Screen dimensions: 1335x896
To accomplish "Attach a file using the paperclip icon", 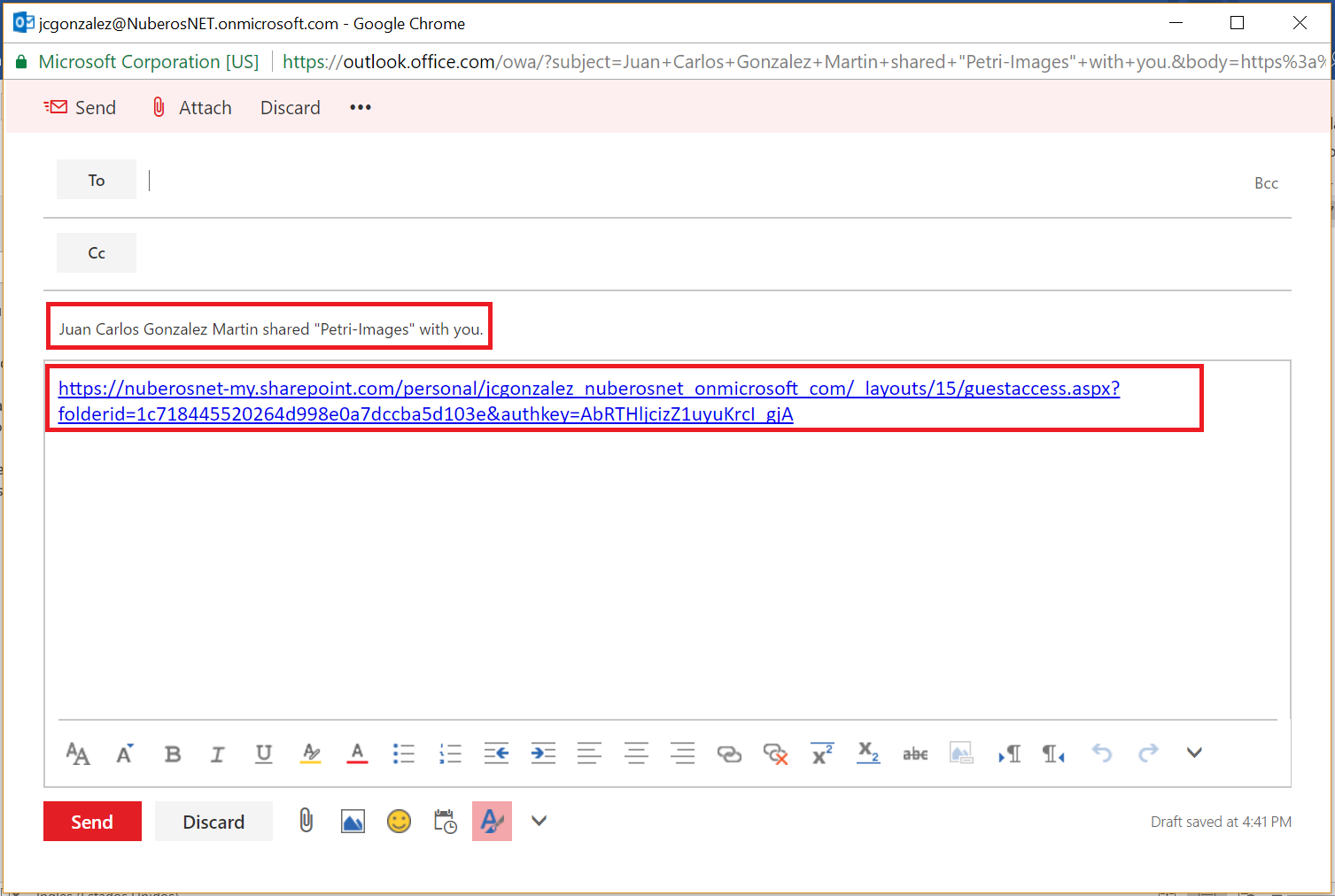I will point(306,821).
